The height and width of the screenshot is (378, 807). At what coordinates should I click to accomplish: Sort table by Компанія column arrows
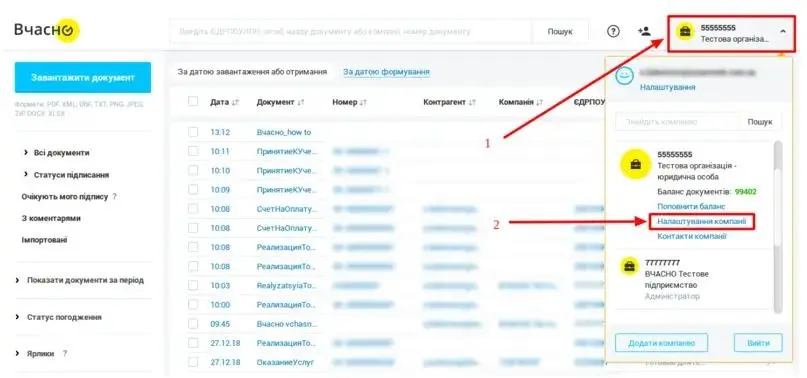539,102
